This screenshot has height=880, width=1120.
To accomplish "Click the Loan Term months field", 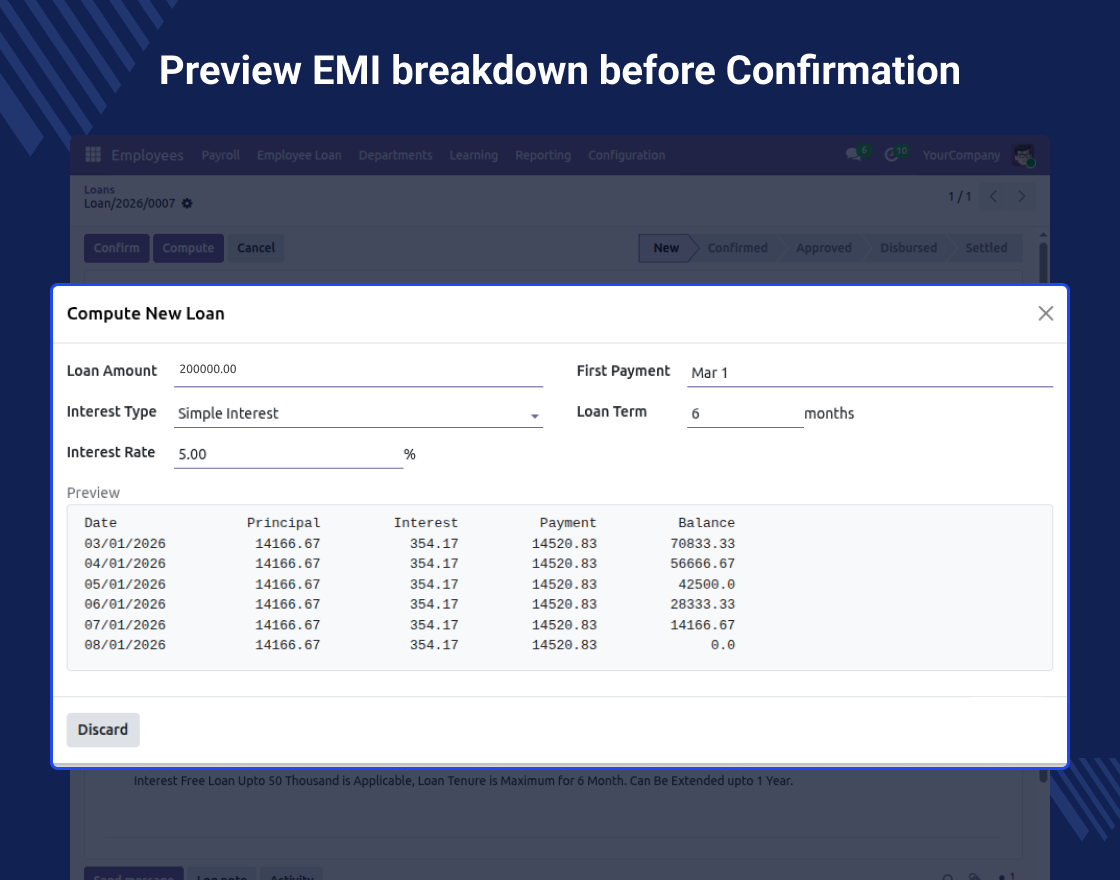I will coord(745,414).
